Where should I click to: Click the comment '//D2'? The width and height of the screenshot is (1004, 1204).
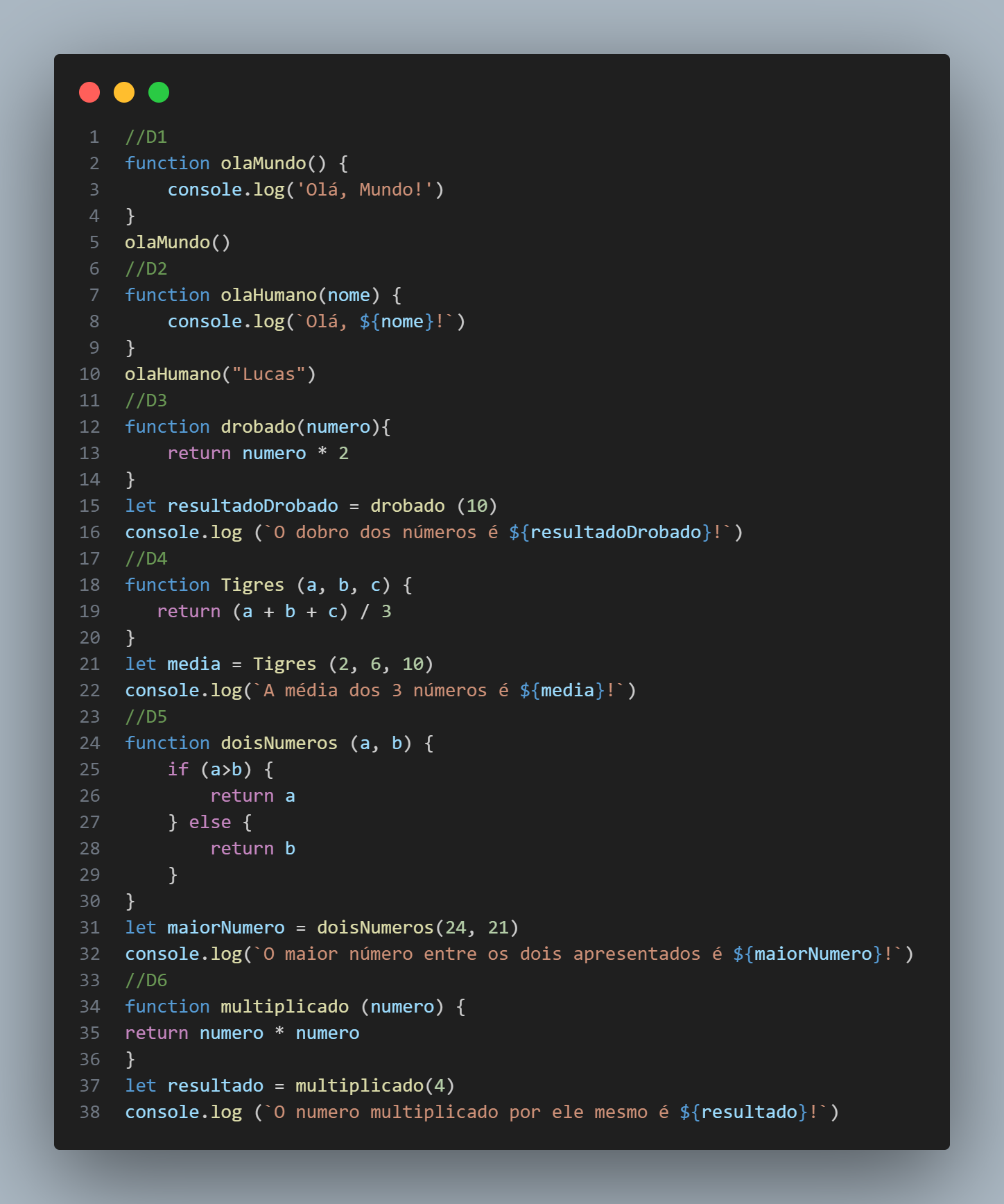point(146,268)
